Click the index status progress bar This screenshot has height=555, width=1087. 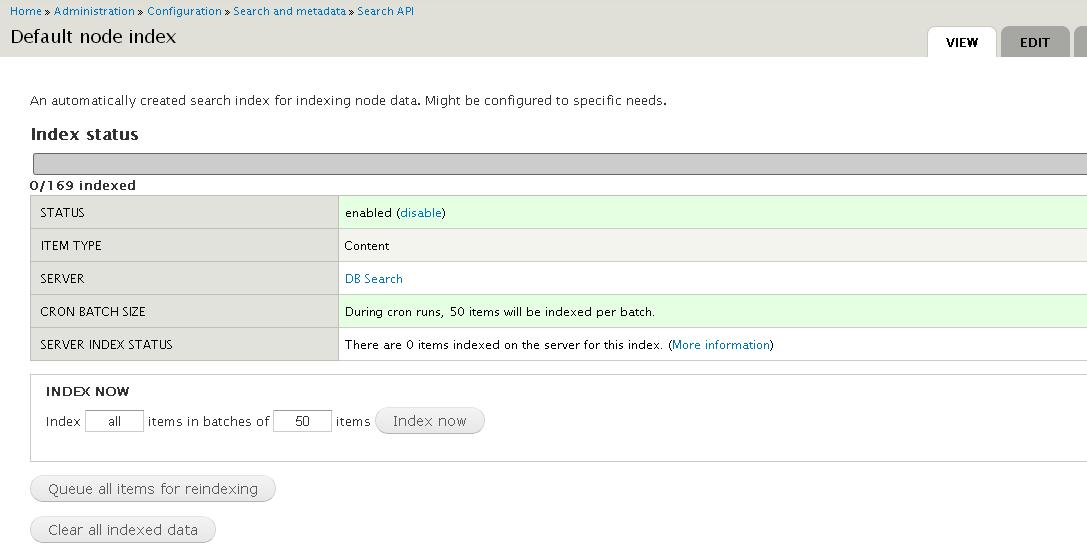pyautogui.click(x=559, y=164)
